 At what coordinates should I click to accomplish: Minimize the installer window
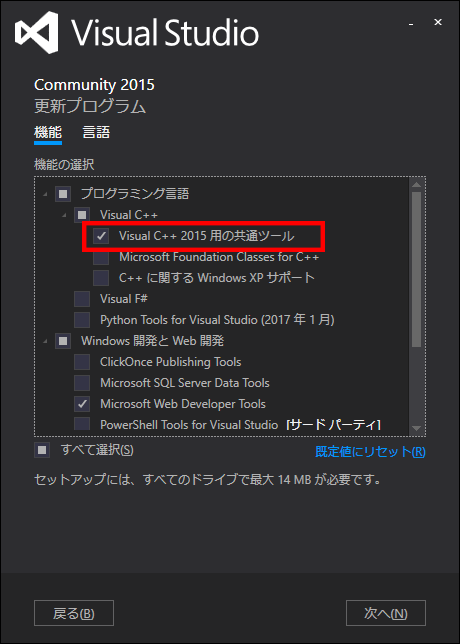click(411, 24)
